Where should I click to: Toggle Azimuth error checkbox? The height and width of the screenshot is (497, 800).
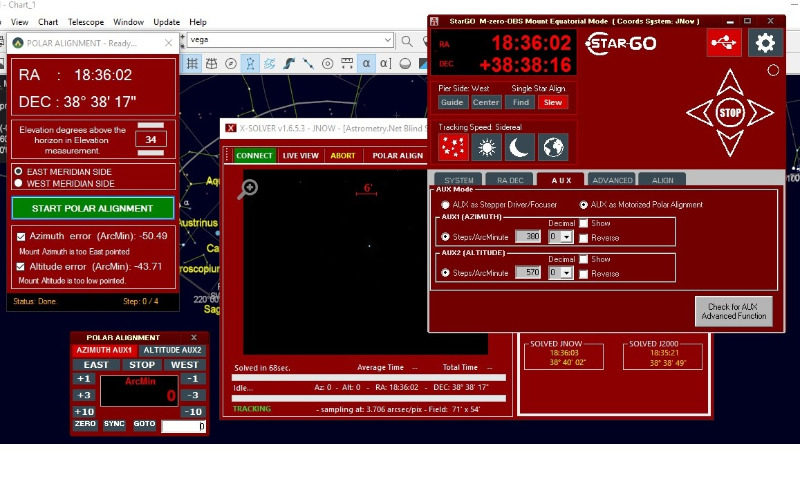tap(21, 236)
